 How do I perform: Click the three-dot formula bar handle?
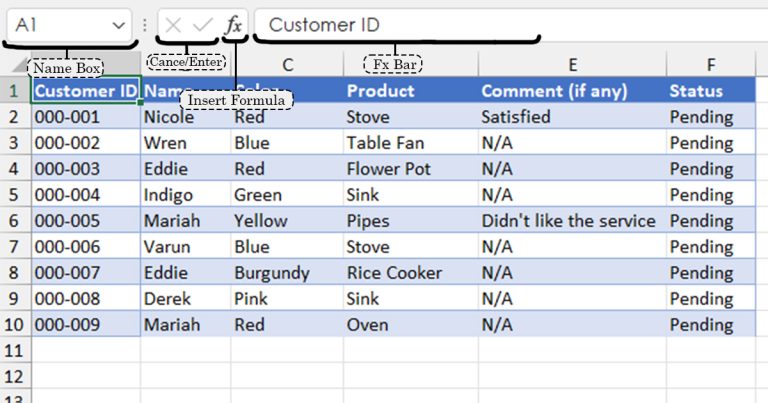point(146,25)
